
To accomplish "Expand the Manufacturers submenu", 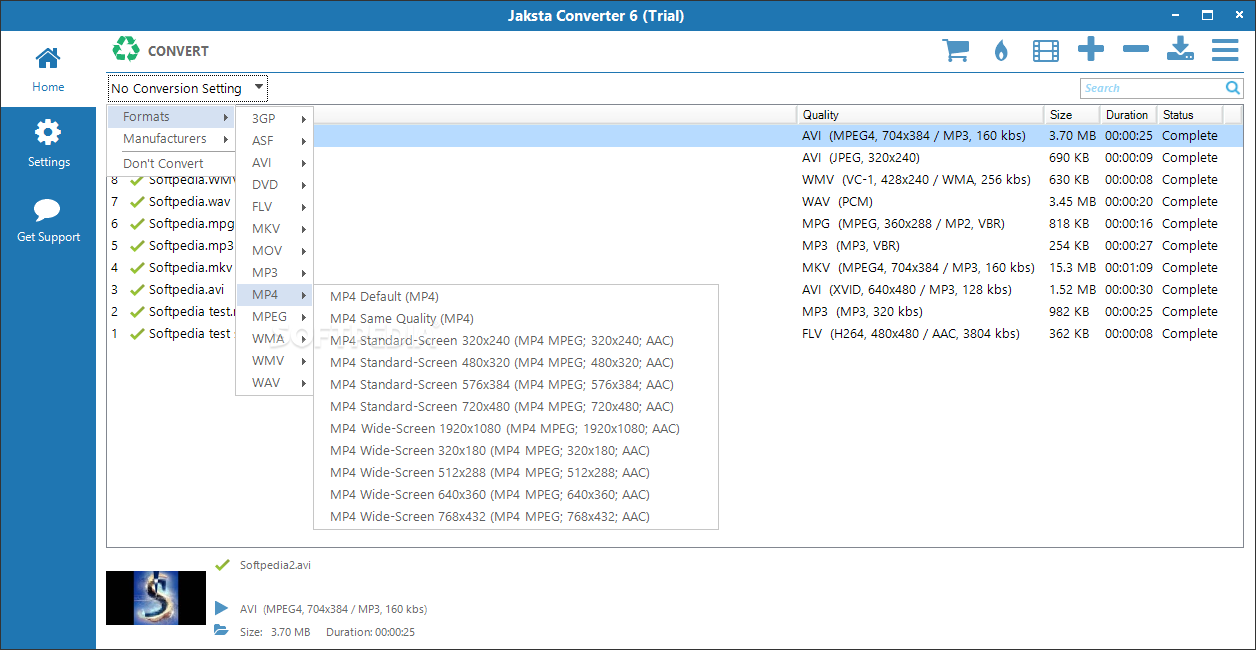I will (x=171, y=139).
